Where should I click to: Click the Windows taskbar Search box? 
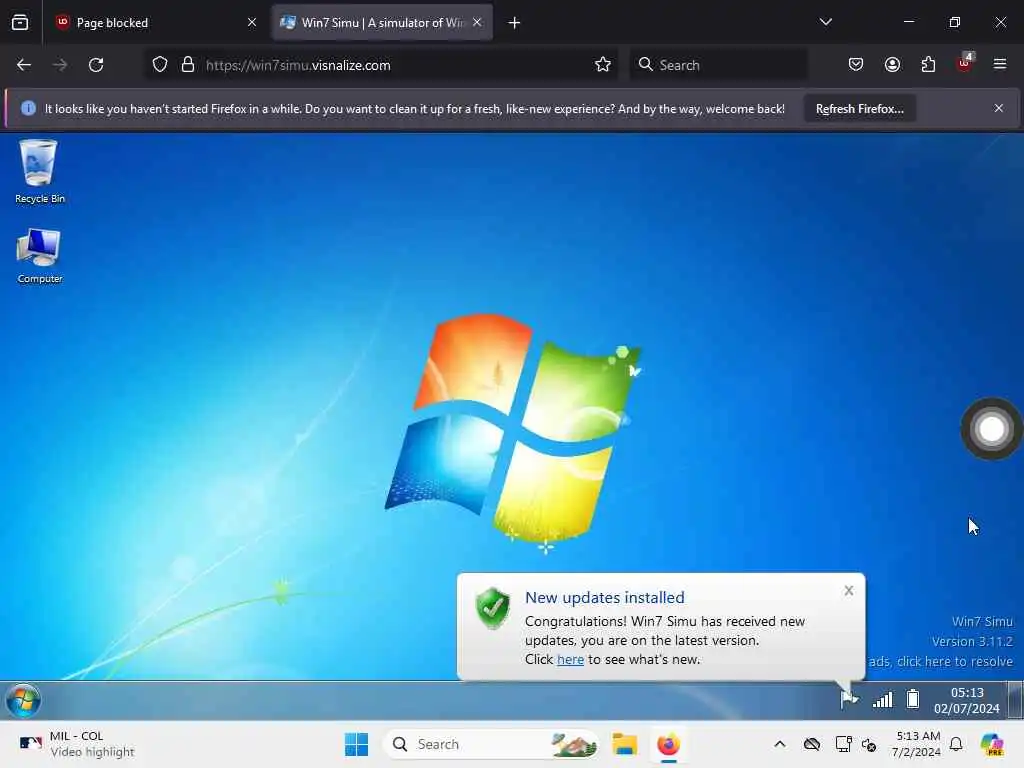(491, 744)
